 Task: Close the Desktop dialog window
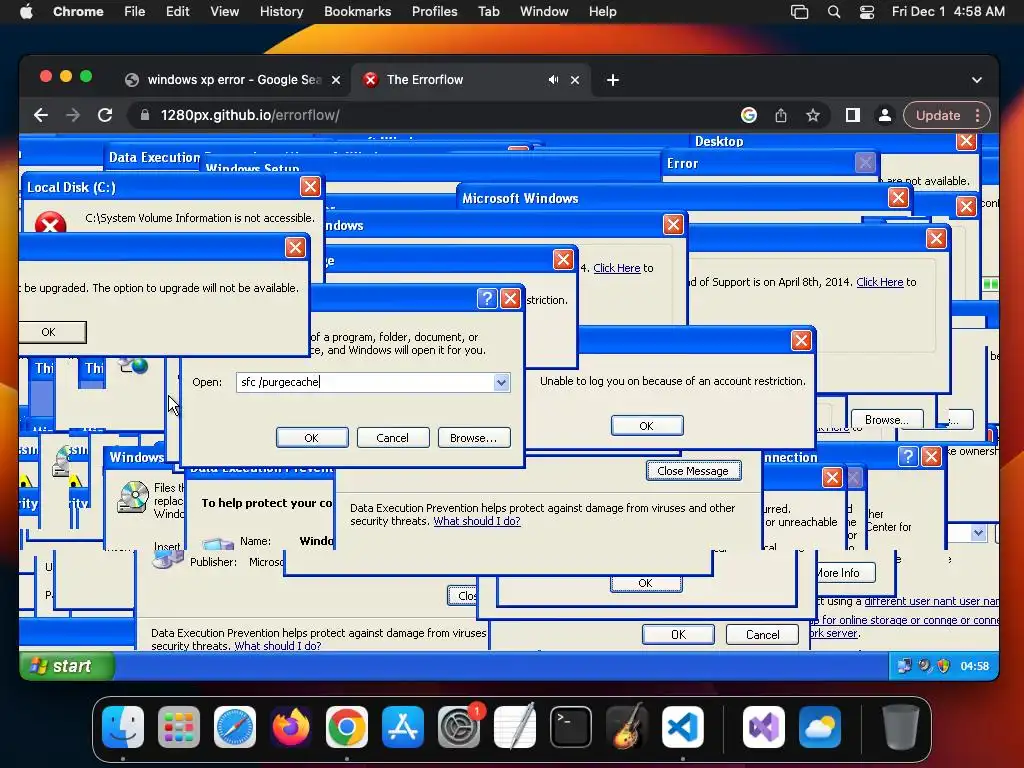(966, 141)
